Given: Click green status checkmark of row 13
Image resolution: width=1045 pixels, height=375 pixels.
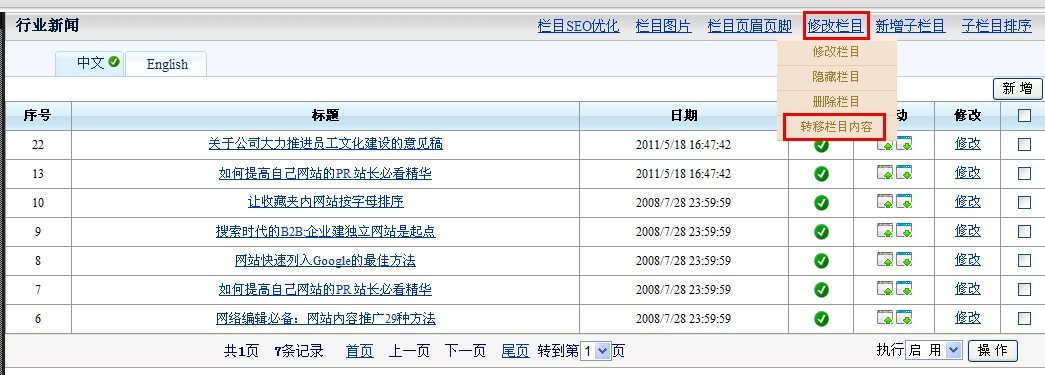Looking at the screenshot, I should click(821, 174).
